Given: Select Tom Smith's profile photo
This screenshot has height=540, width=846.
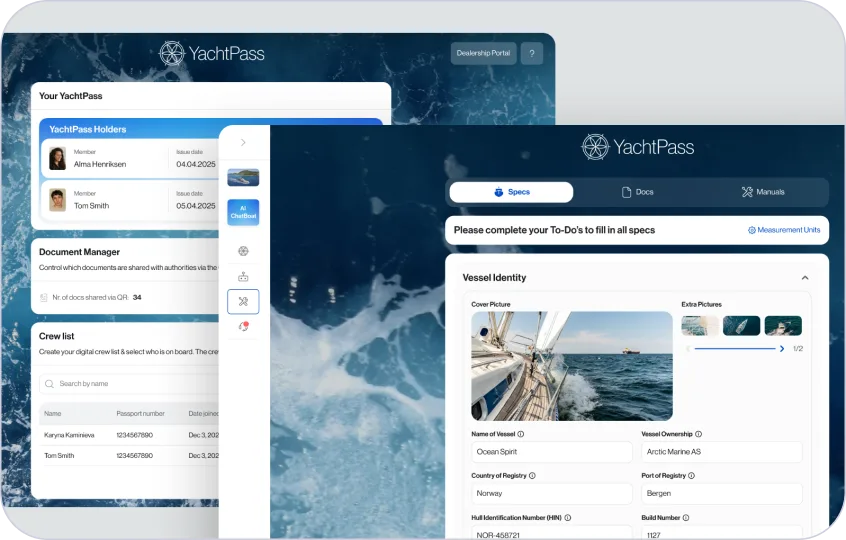Looking at the screenshot, I should click(58, 200).
